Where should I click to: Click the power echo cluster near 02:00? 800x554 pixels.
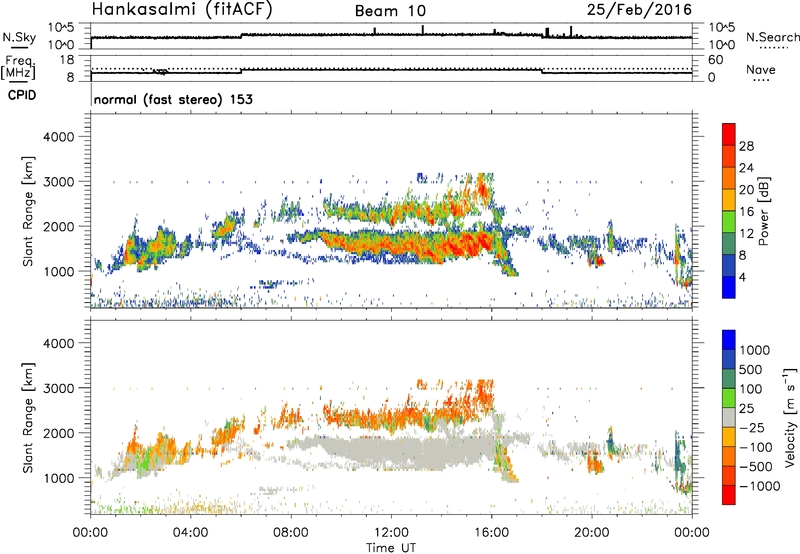point(151,249)
